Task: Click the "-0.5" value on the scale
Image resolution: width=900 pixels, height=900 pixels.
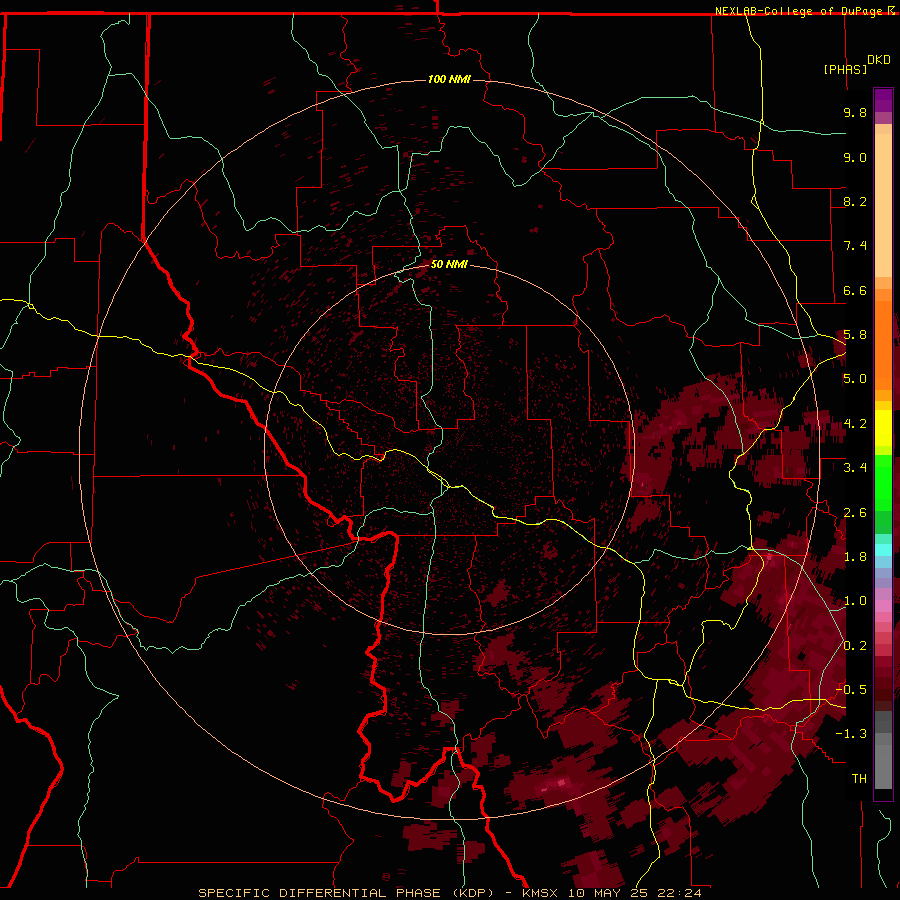Action: click(851, 690)
